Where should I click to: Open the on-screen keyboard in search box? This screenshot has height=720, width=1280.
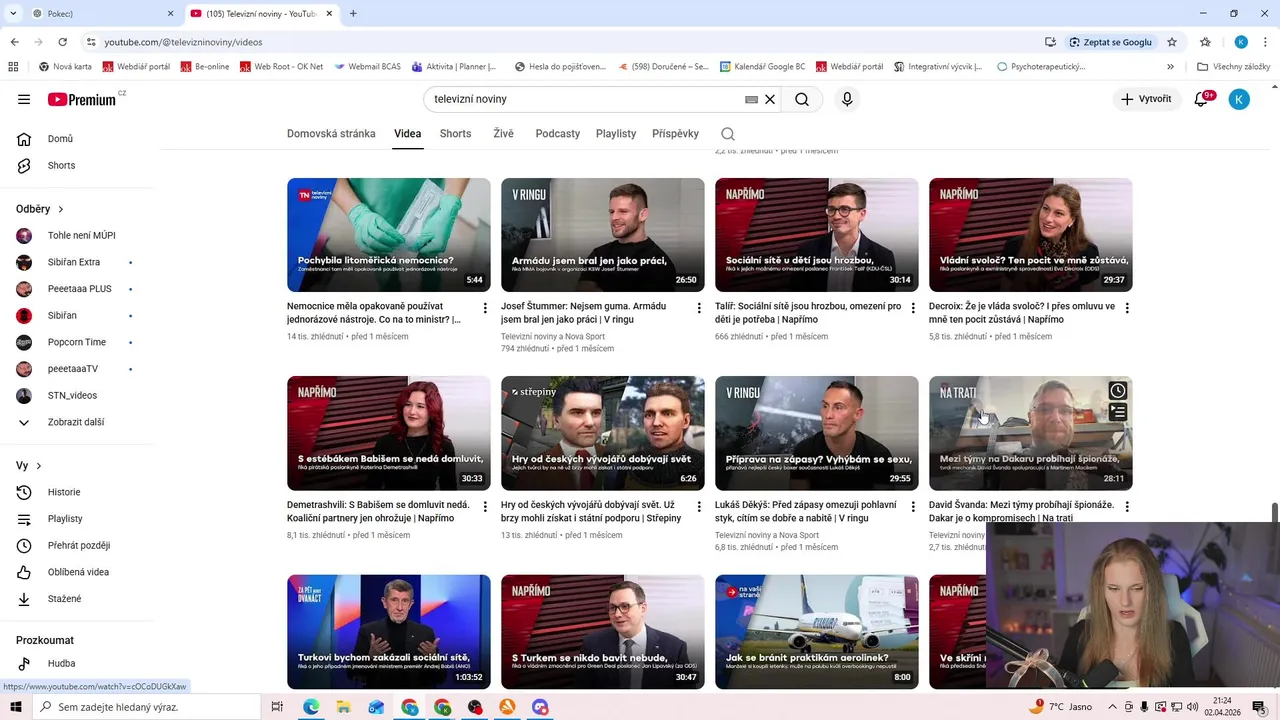[x=751, y=100]
